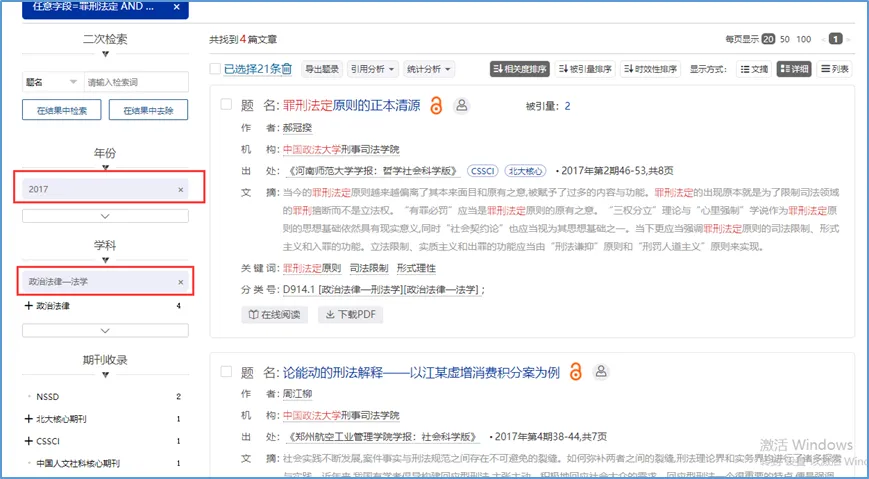This screenshot has width=869, height=479.
Task: Remove the 2017 year filter
Action: [180, 190]
